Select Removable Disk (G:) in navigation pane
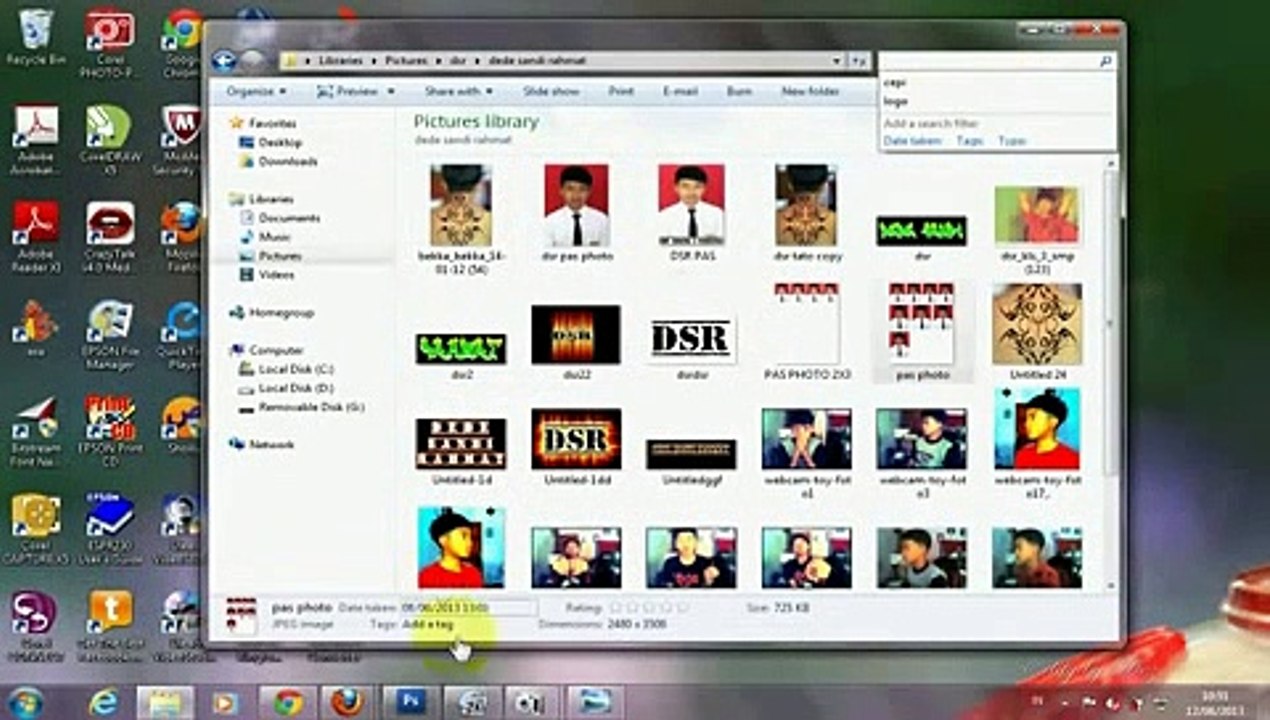This screenshot has width=1270, height=720. 302,407
